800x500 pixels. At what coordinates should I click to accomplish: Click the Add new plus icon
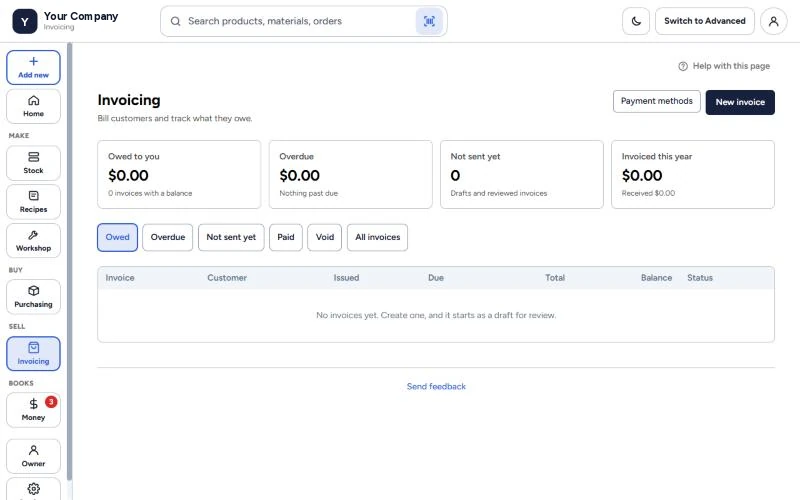33,61
